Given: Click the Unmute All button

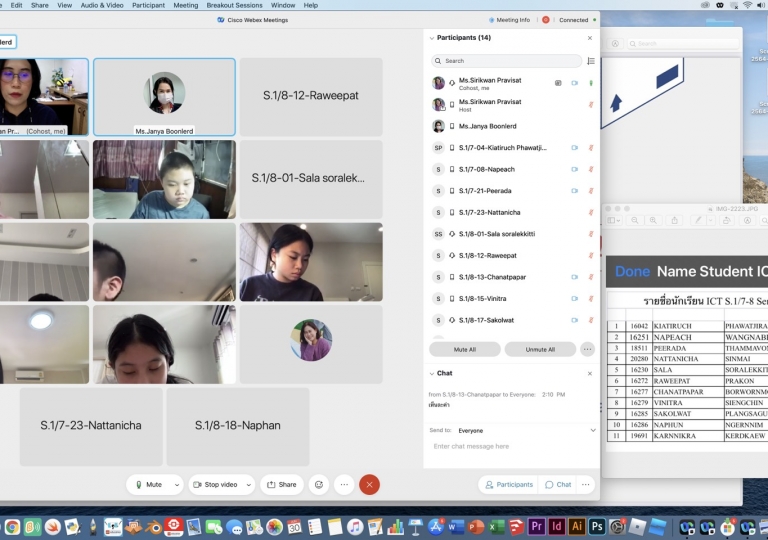Looking at the screenshot, I should [540, 349].
